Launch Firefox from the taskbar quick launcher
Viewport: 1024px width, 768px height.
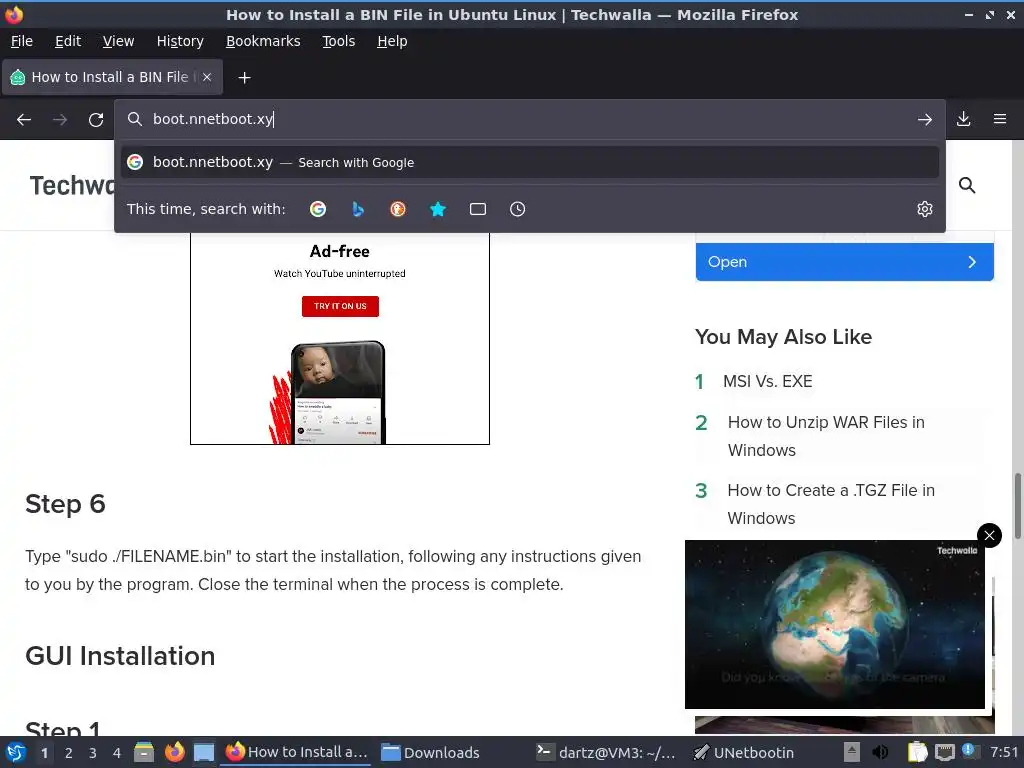click(x=174, y=752)
